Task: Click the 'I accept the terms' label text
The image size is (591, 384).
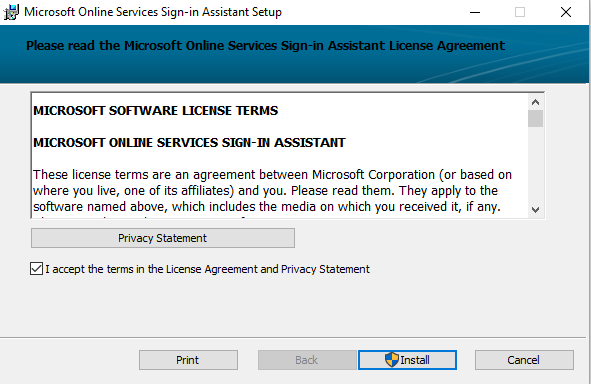Action: click(208, 269)
